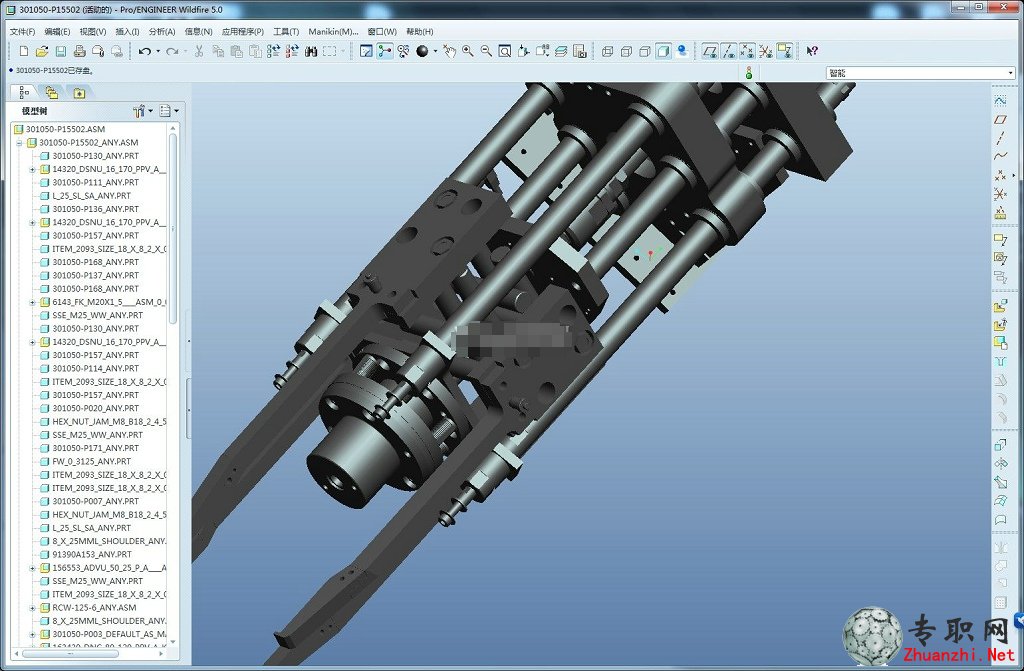1024x671 pixels.
Task: Open the dropdown arrow beside the appearance sphere
Action: pyautogui.click(x=434, y=51)
